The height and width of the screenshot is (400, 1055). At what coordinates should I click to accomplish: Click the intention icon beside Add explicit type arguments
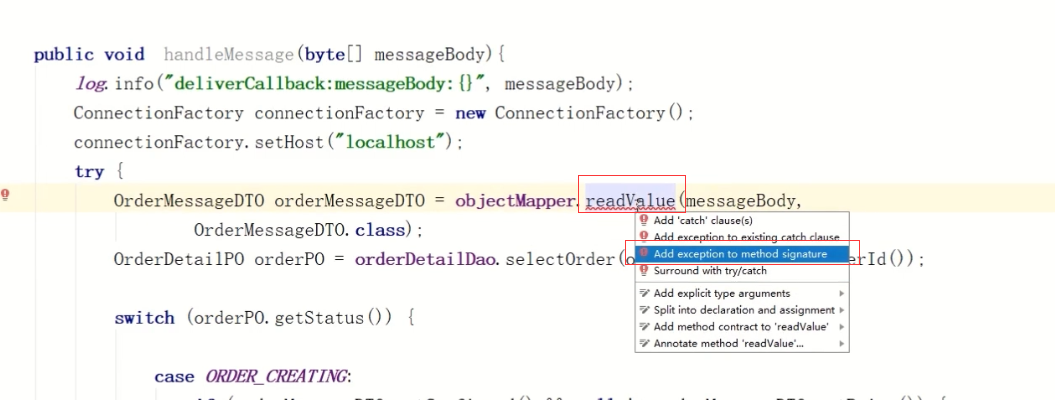point(644,293)
